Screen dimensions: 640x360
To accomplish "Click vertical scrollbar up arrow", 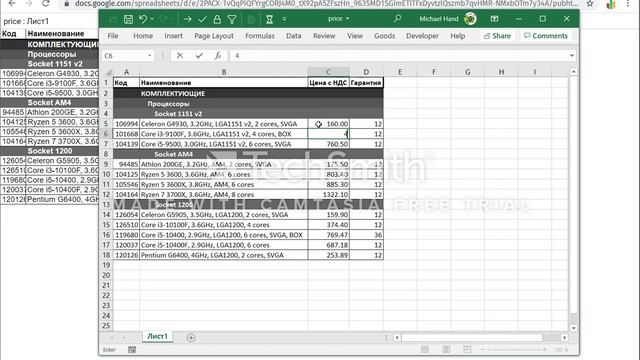I will coord(573,72).
